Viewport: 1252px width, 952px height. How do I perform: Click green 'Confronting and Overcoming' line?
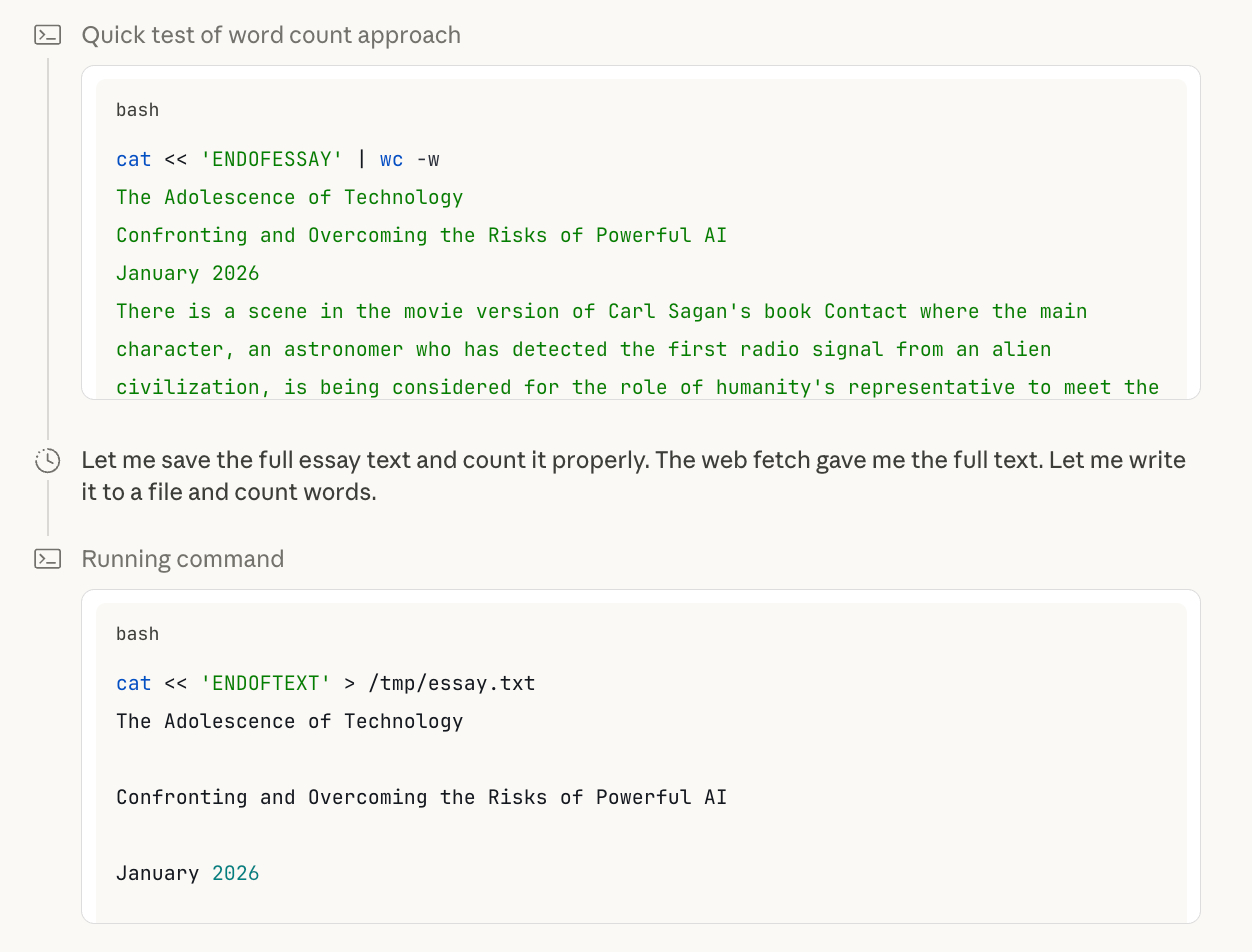click(x=421, y=236)
